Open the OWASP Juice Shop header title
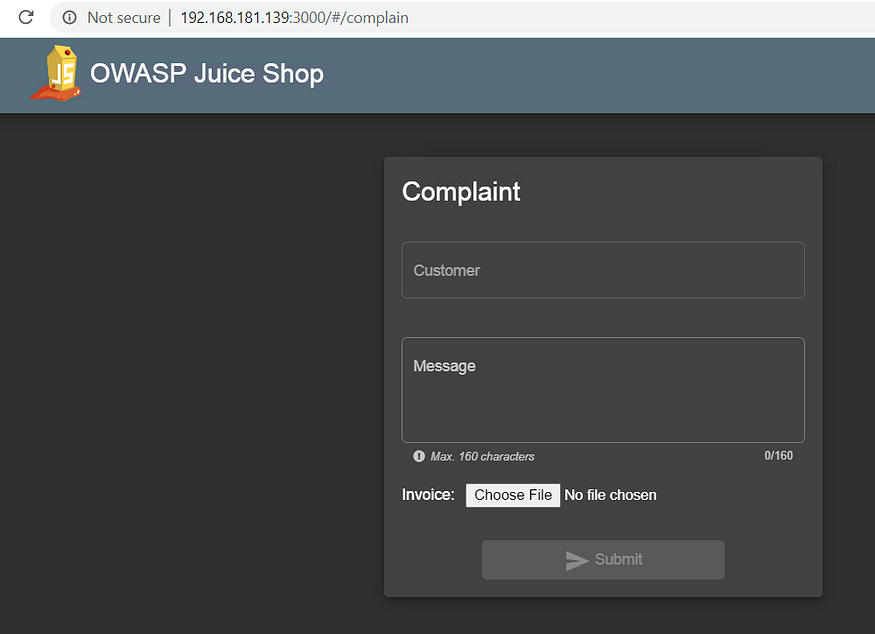Screen dimensions: 875x634 pos(206,73)
